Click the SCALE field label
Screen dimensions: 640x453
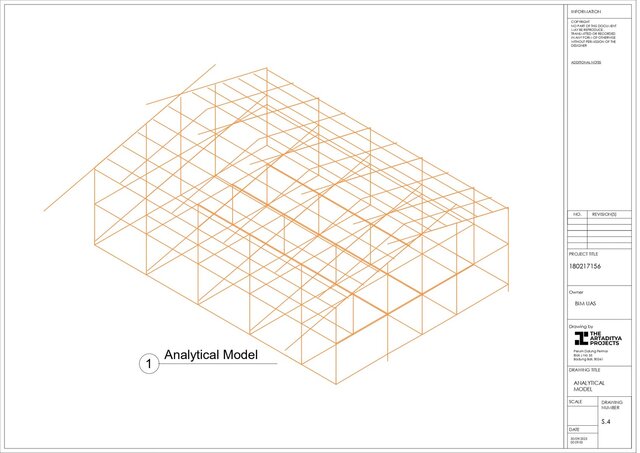[575, 401]
